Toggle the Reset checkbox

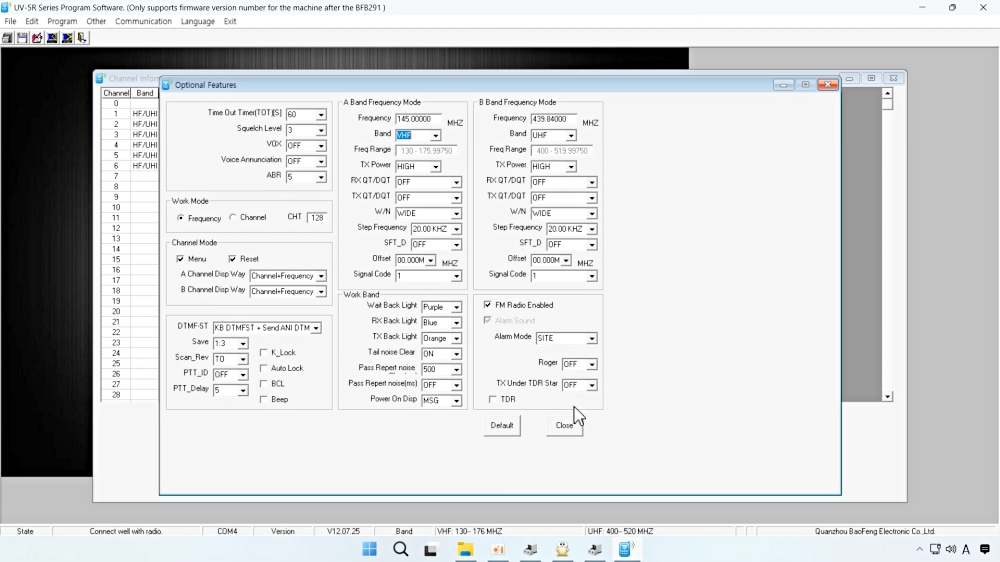(x=232, y=259)
